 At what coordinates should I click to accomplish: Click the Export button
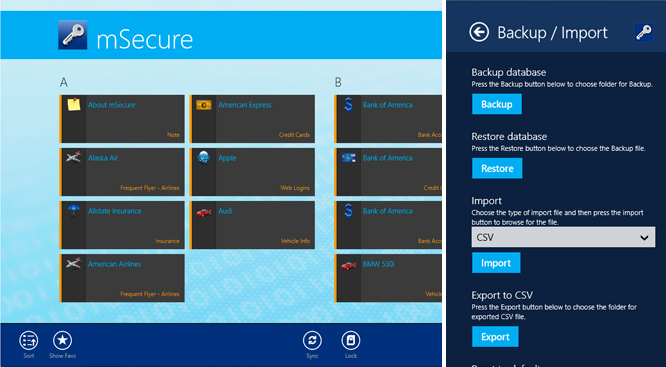(495, 337)
